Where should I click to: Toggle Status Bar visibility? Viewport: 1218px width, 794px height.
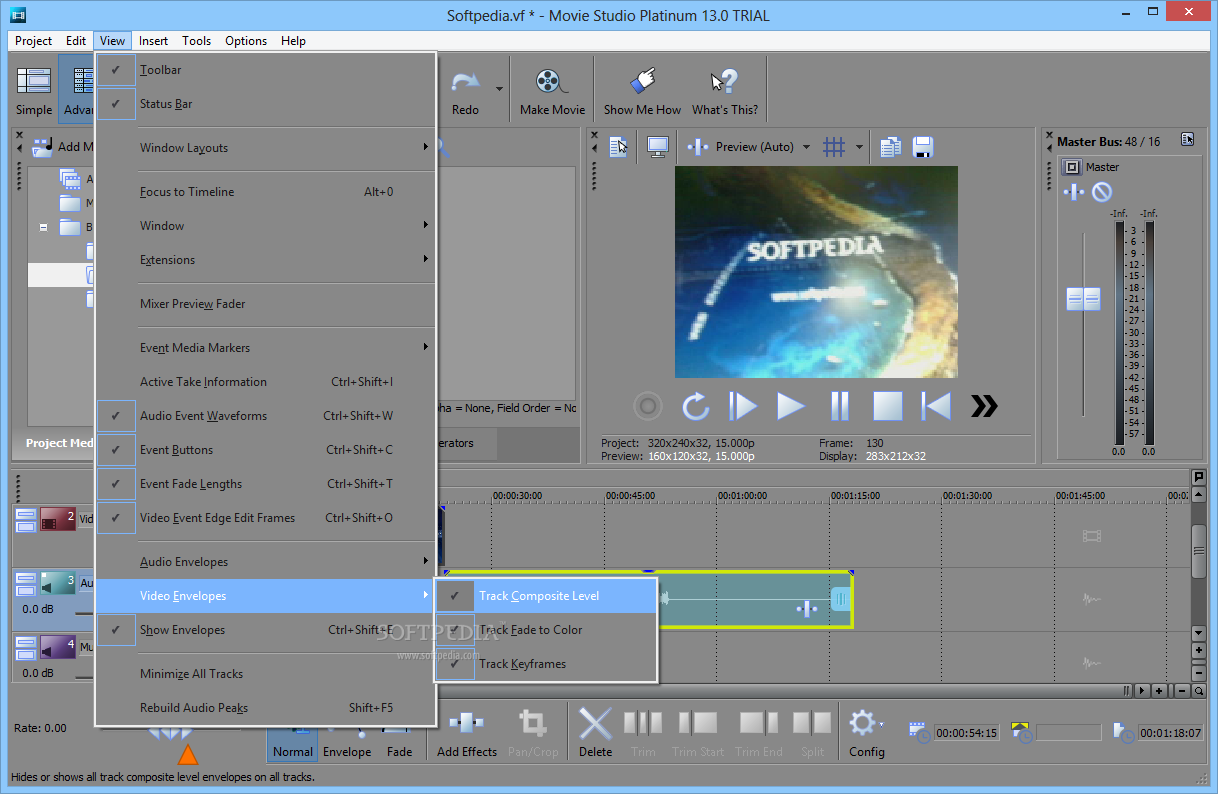pyautogui.click(x=265, y=104)
